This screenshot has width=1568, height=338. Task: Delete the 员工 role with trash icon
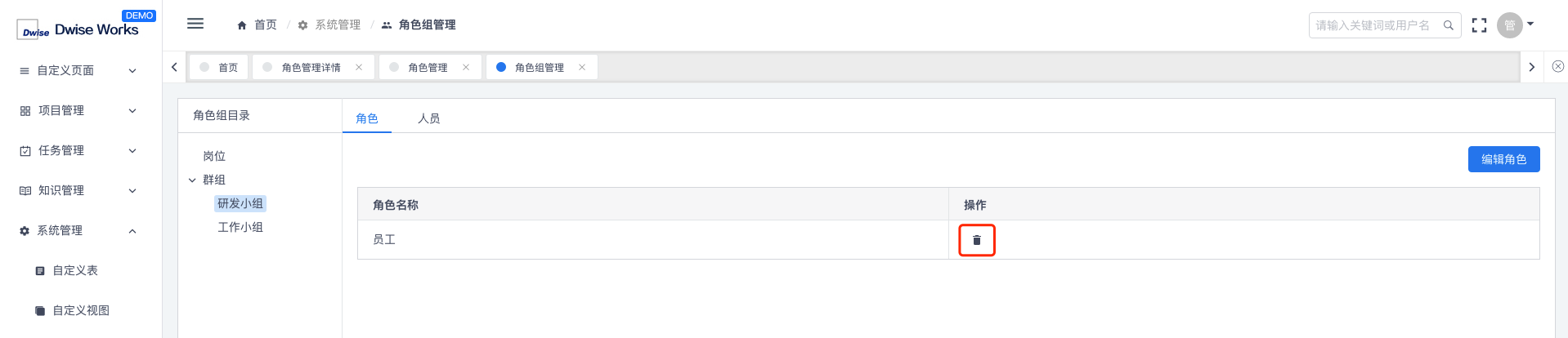point(976,240)
